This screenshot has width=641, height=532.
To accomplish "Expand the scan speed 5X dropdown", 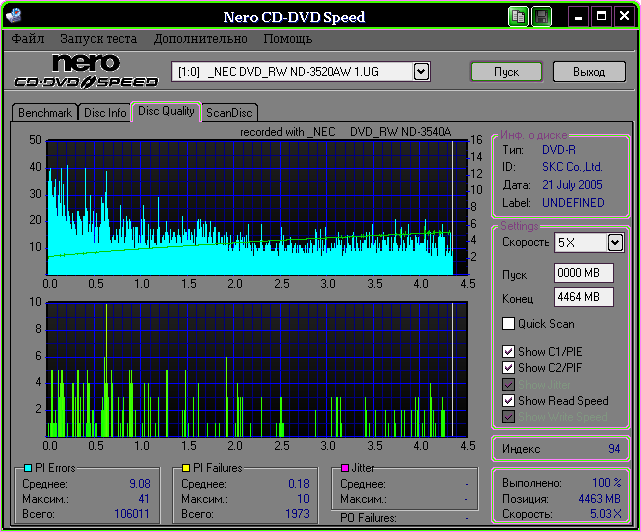I will tap(615, 243).
